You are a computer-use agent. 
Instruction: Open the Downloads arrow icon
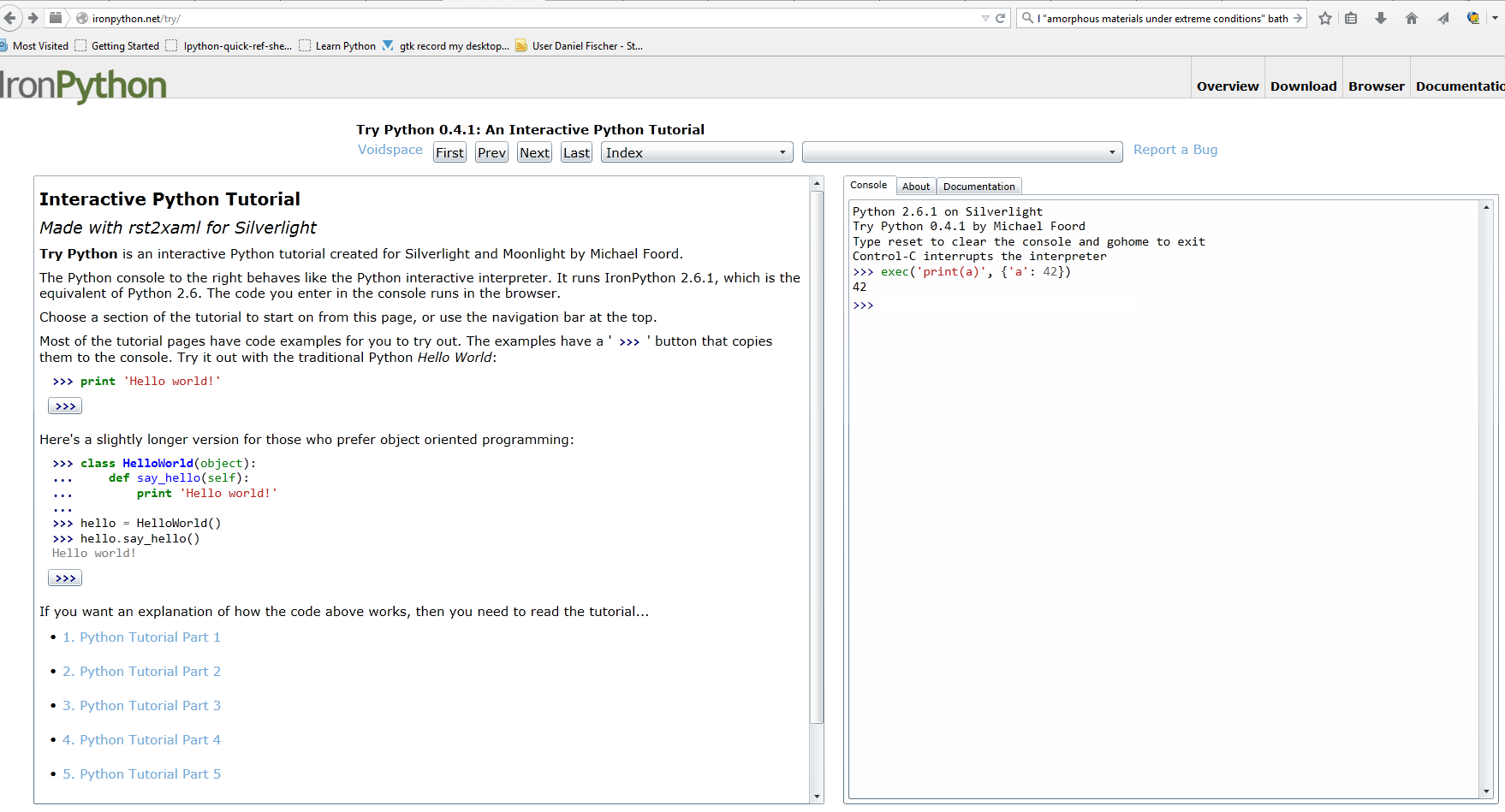pyautogui.click(x=1381, y=18)
